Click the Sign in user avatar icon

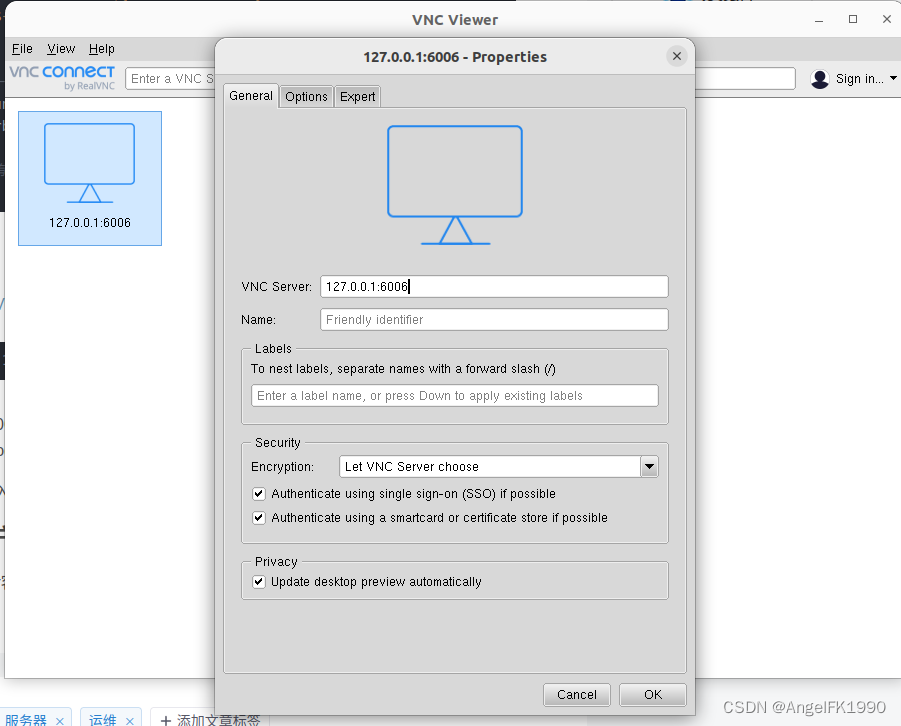tap(819, 79)
